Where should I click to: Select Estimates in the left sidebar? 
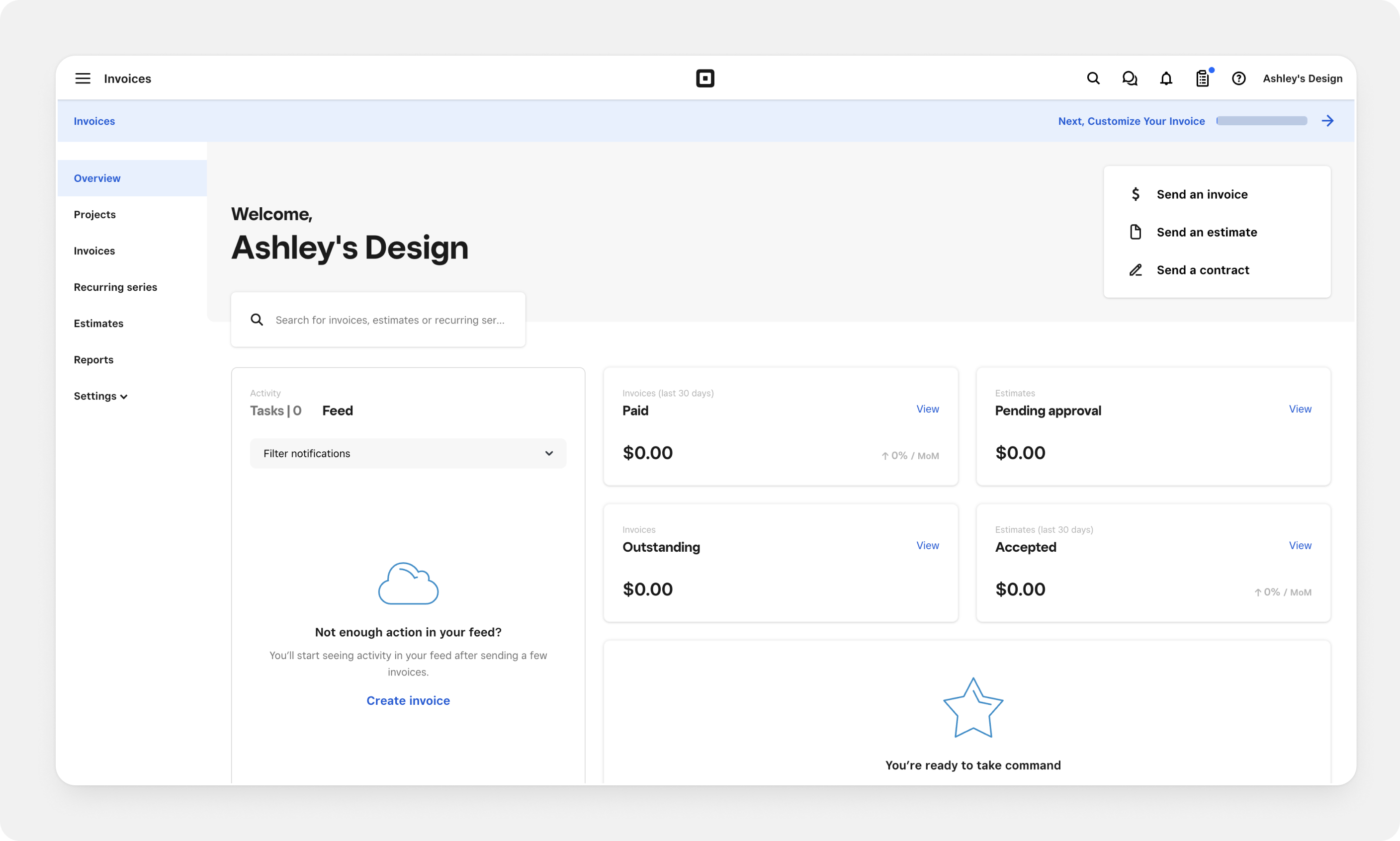click(98, 323)
